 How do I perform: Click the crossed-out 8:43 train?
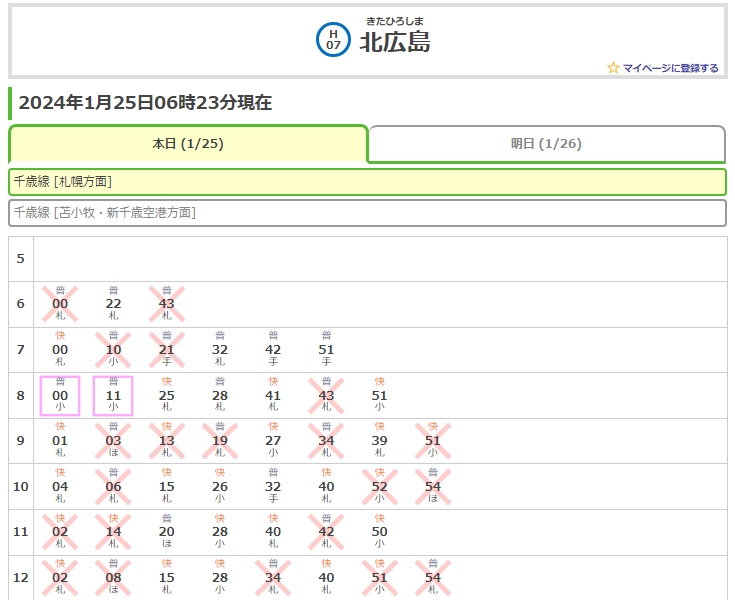pyautogui.click(x=326, y=395)
